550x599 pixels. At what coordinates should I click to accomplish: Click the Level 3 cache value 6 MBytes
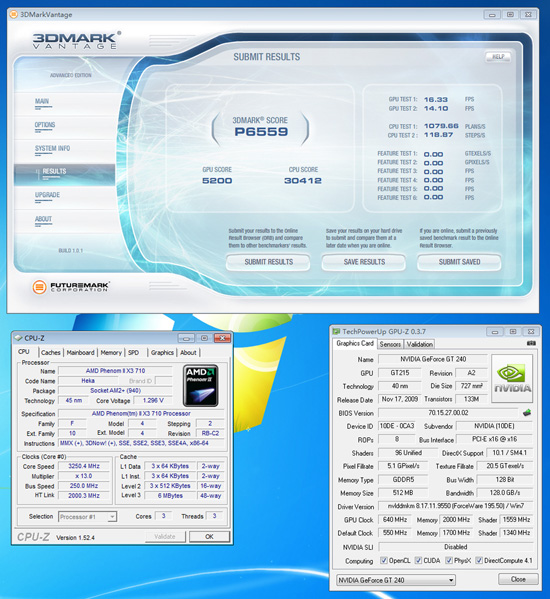point(170,495)
